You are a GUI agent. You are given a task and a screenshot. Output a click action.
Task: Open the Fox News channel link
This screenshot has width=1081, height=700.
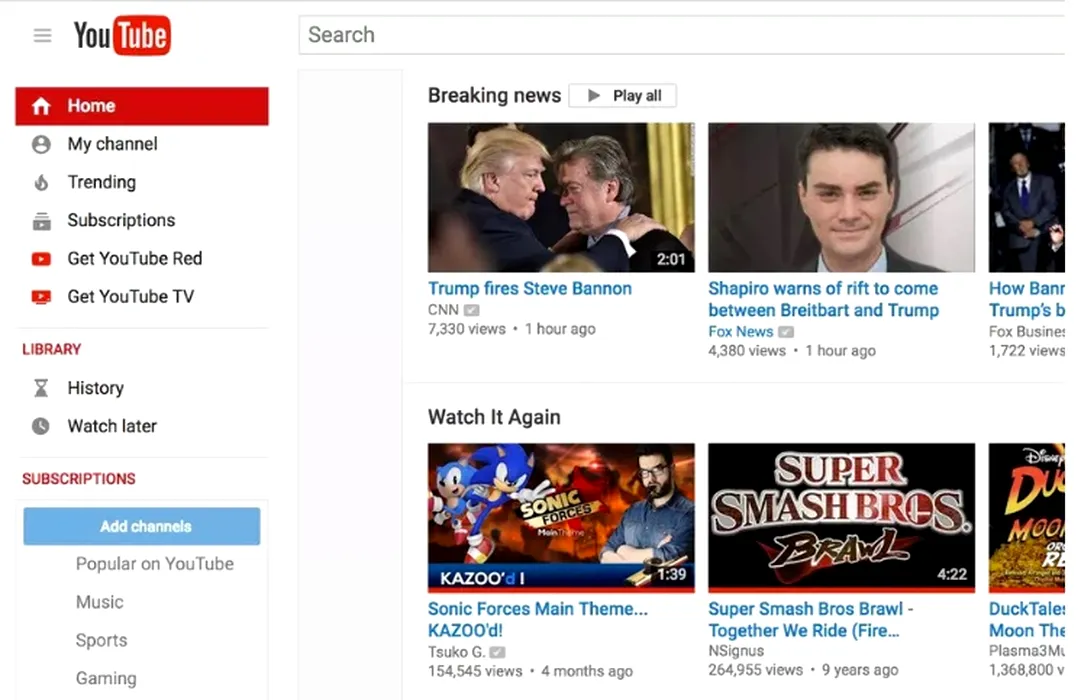tap(740, 332)
